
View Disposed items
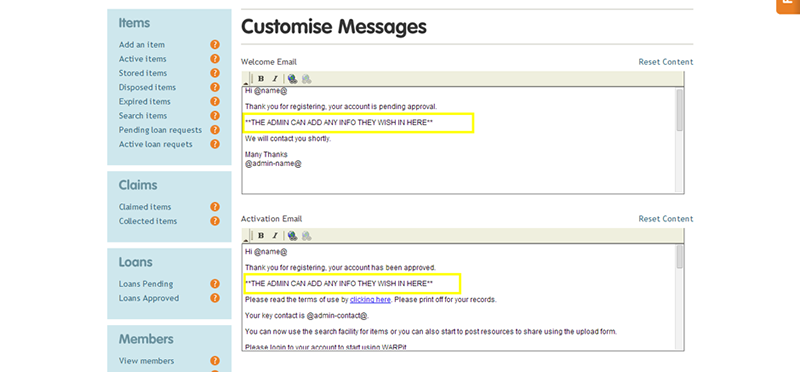(147, 88)
